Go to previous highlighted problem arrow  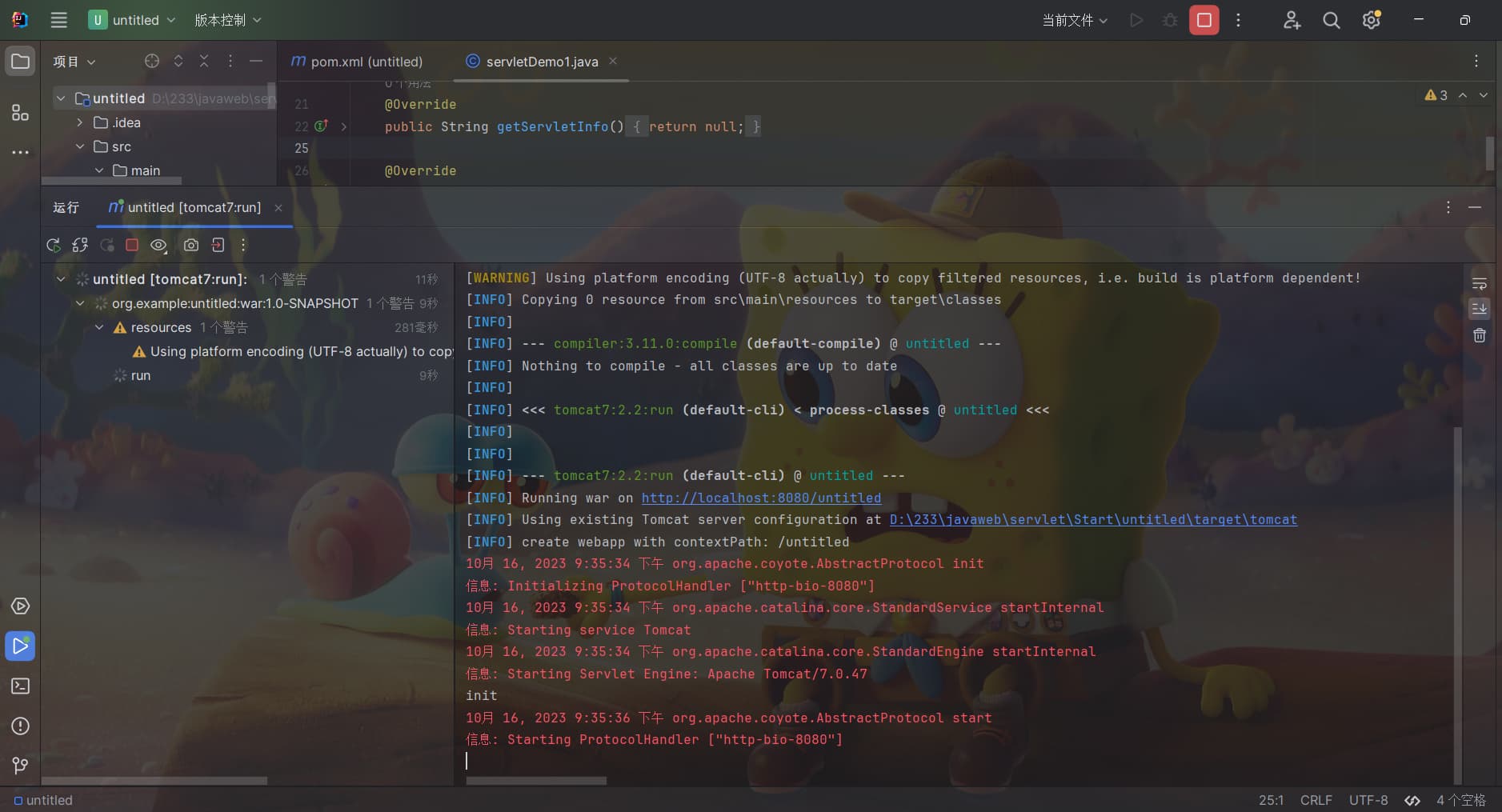tap(1463, 95)
